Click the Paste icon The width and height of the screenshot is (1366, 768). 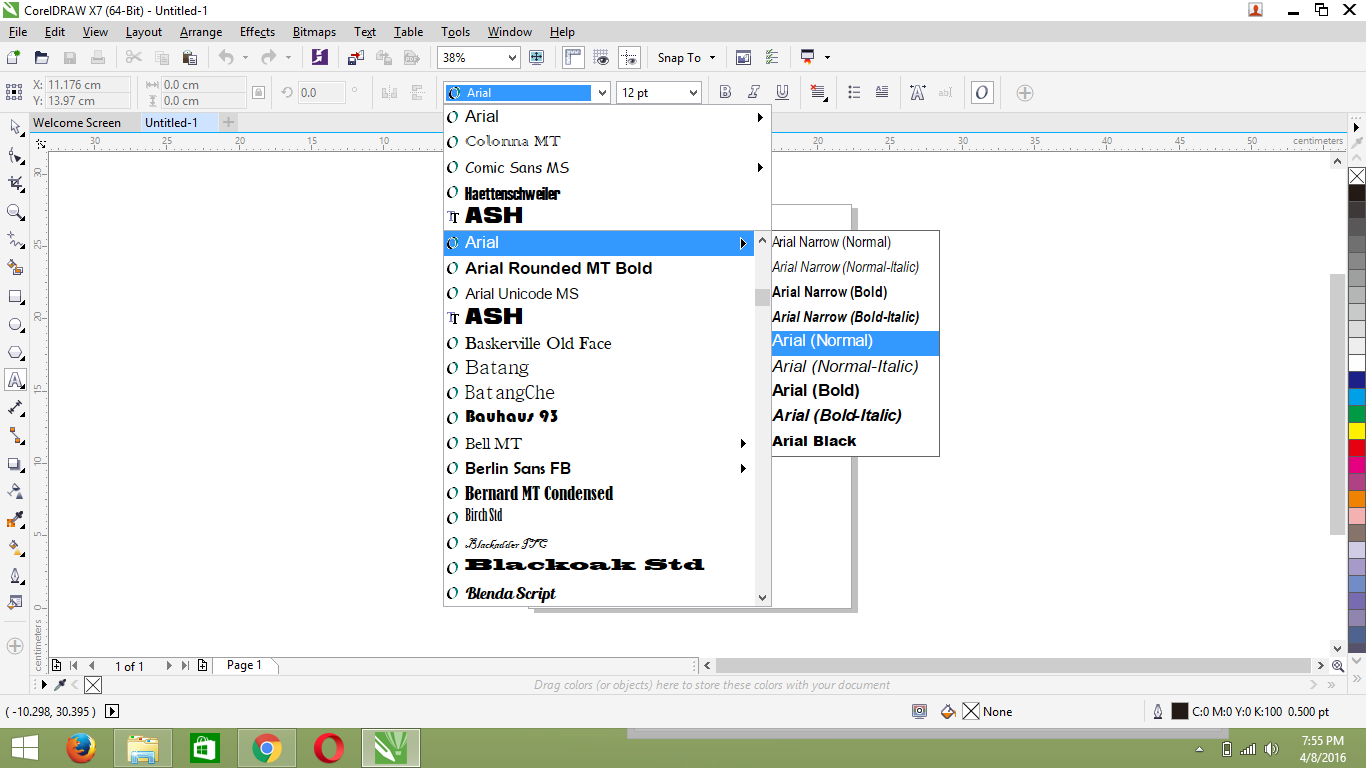[189, 58]
